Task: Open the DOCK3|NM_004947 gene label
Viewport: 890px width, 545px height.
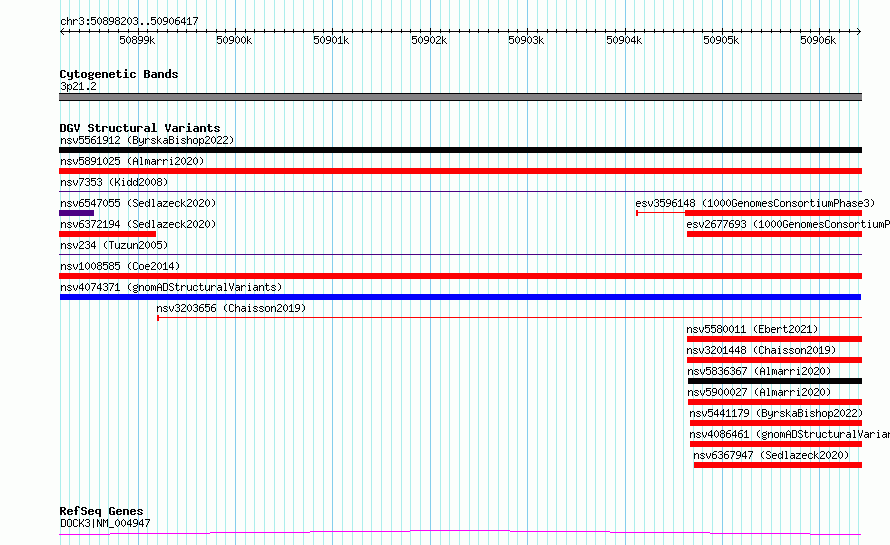Action: coord(105,523)
